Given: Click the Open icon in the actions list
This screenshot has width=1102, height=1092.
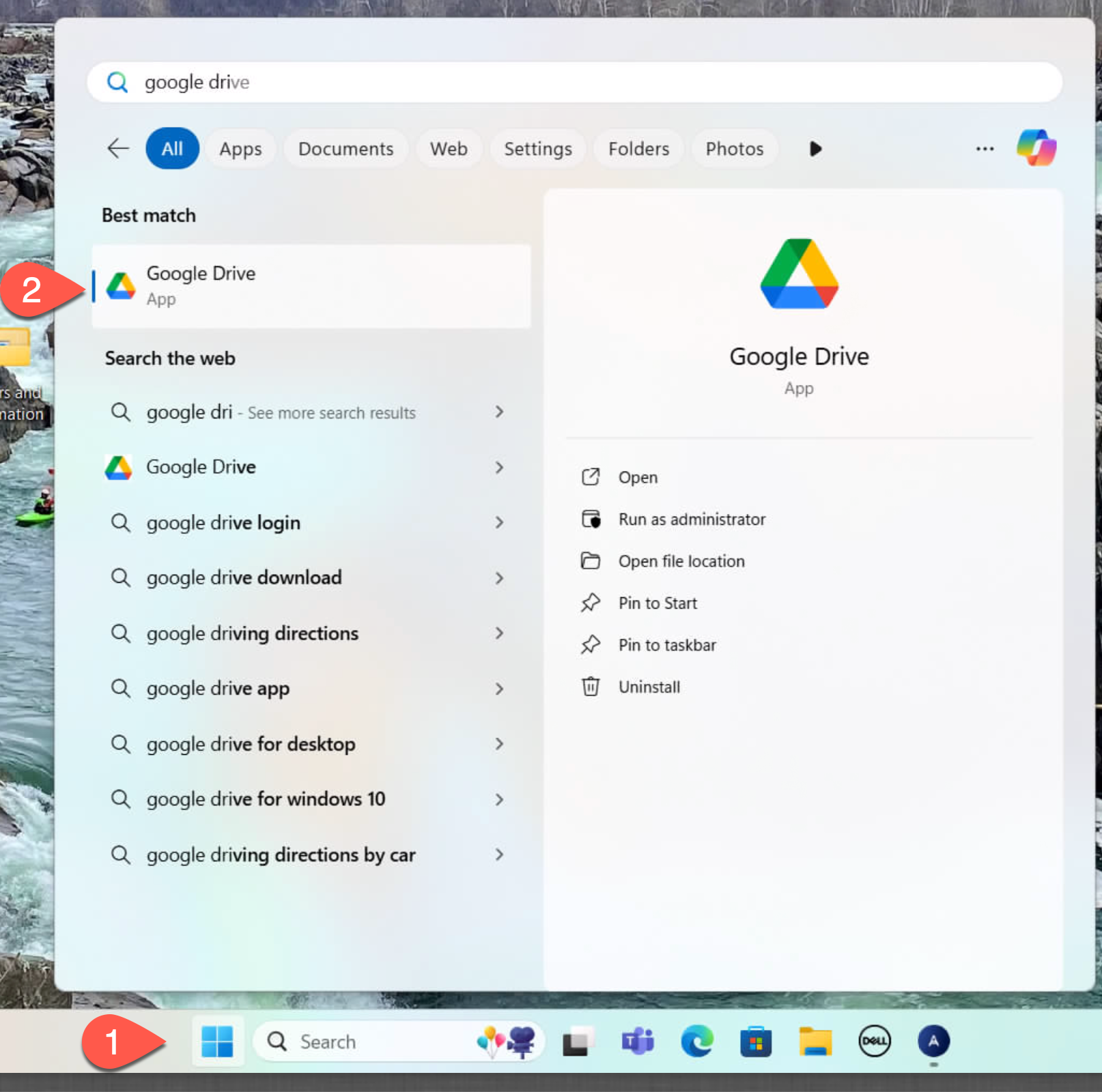Looking at the screenshot, I should tap(591, 477).
